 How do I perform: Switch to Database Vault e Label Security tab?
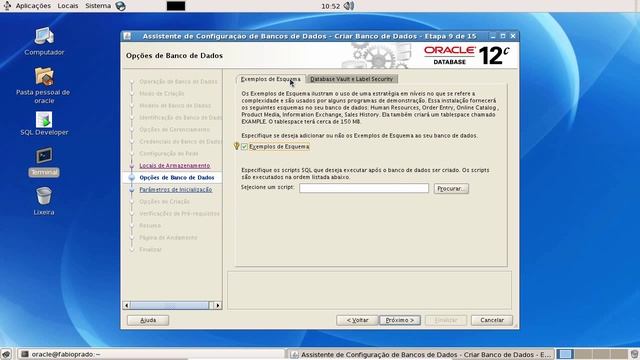coord(351,79)
